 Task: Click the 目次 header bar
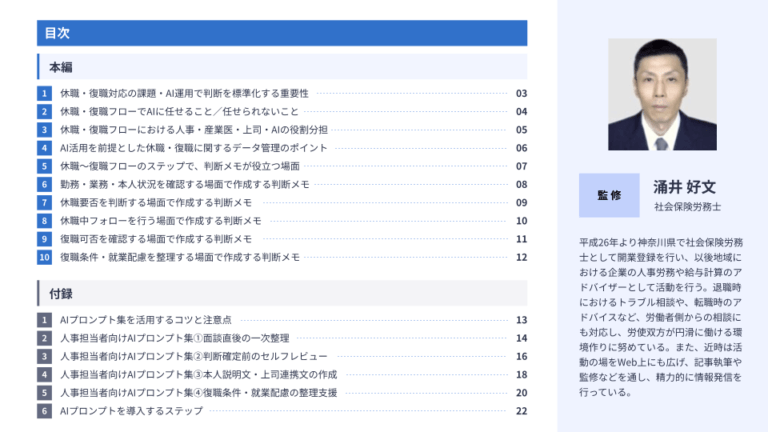[x=282, y=33]
